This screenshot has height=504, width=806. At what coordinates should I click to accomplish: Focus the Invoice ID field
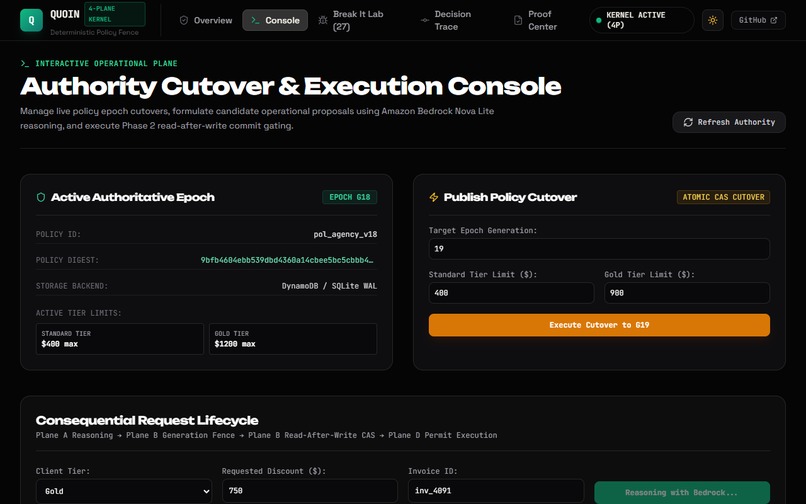(496, 491)
